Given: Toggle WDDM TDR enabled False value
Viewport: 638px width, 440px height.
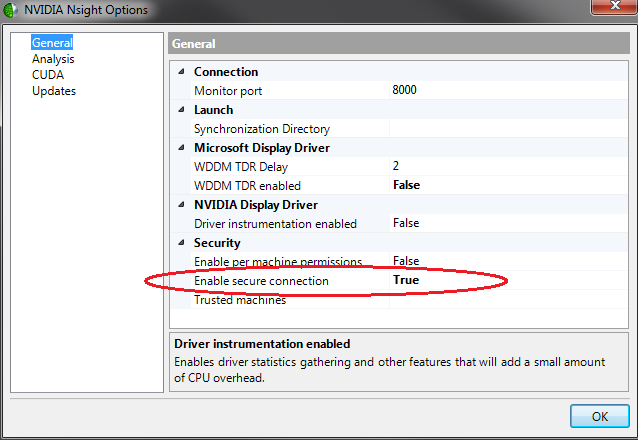Looking at the screenshot, I should point(509,186).
